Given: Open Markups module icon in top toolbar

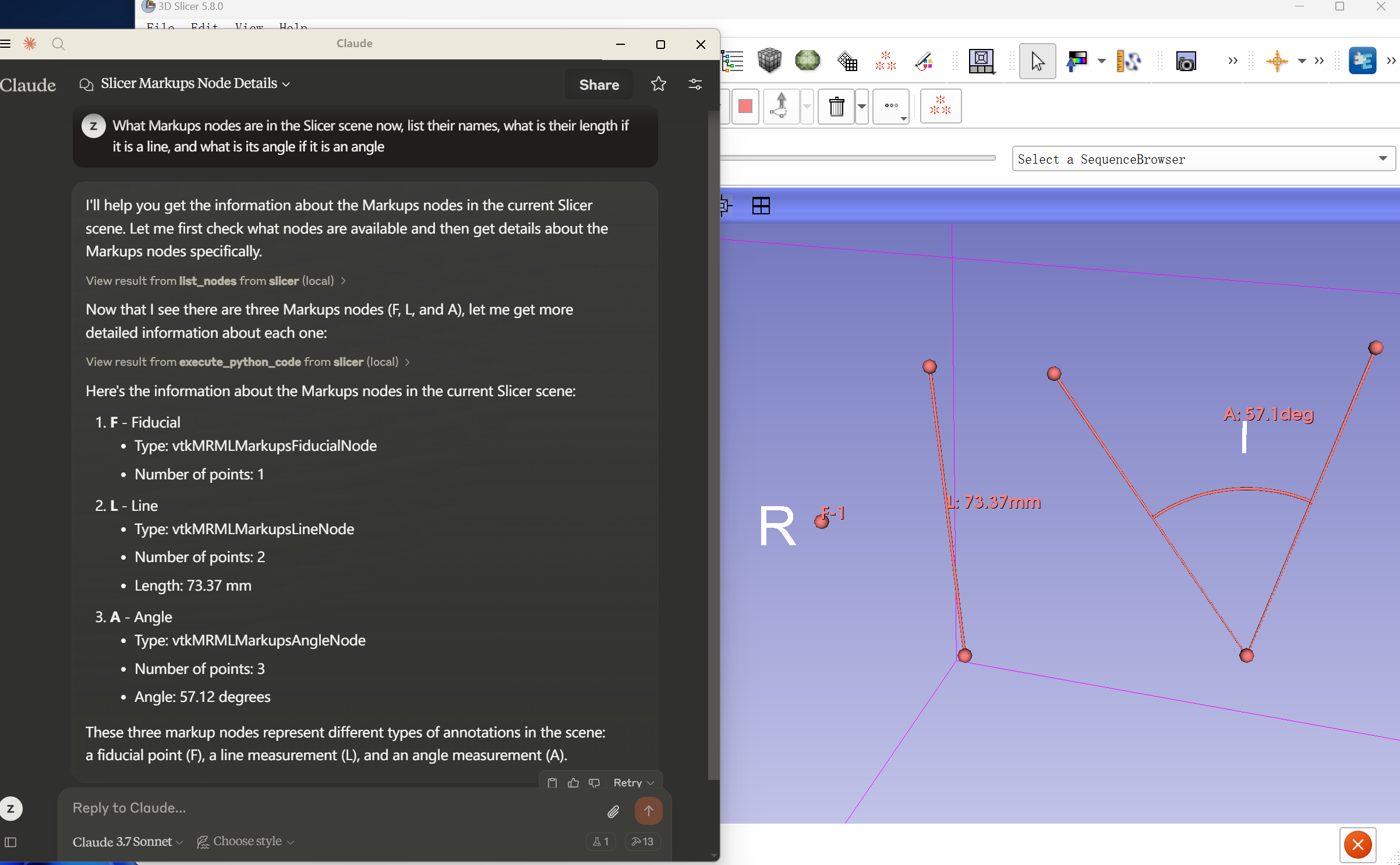Looking at the screenshot, I should [x=885, y=61].
